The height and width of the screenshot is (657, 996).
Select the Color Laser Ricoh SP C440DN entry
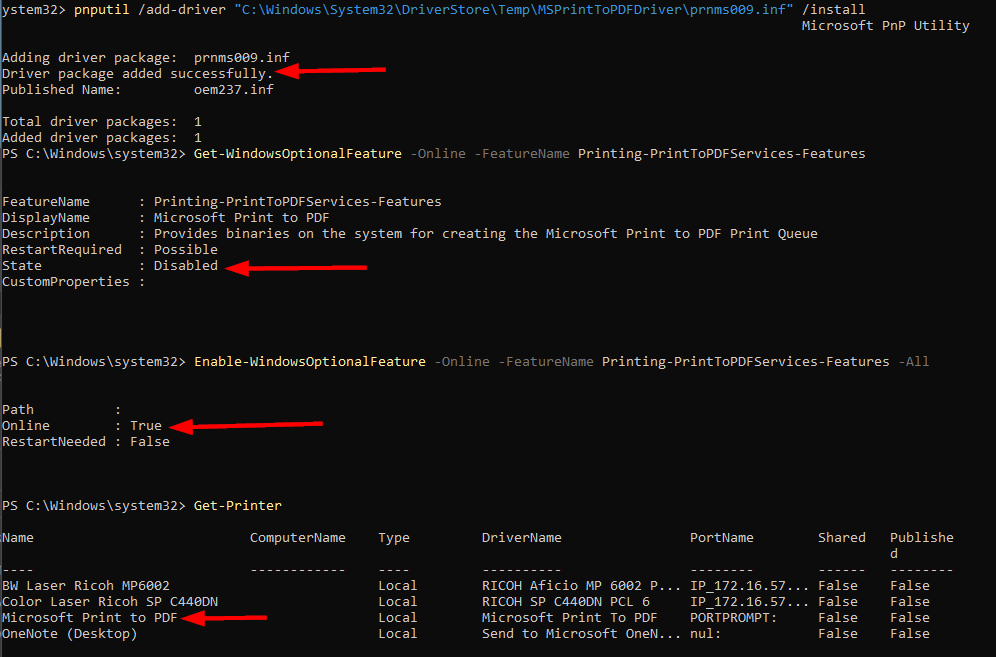point(110,602)
